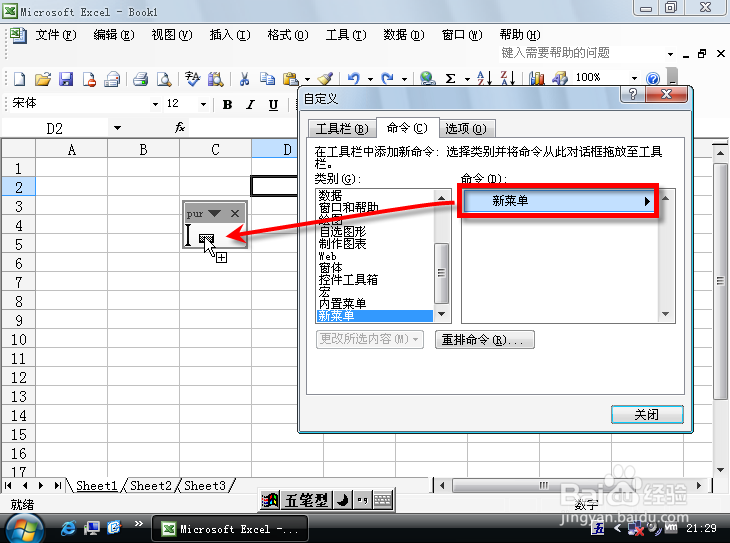Switch to Sheet2 tab
Screen dimensions: 730x543
[151, 486]
